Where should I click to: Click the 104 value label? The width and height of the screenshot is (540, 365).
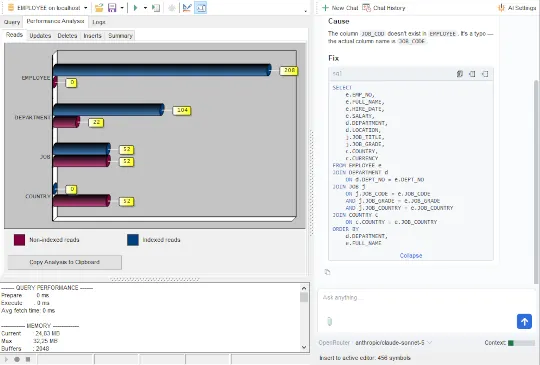(x=182, y=111)
